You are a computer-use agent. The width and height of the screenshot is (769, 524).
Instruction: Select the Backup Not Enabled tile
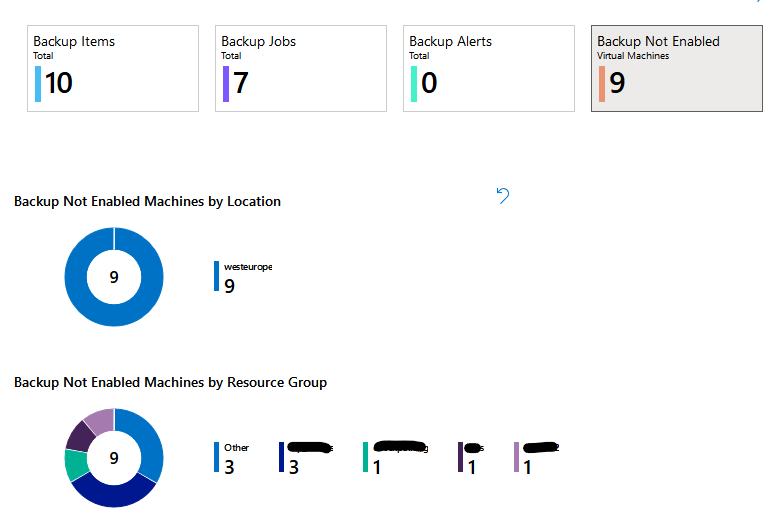coord(676,68)
